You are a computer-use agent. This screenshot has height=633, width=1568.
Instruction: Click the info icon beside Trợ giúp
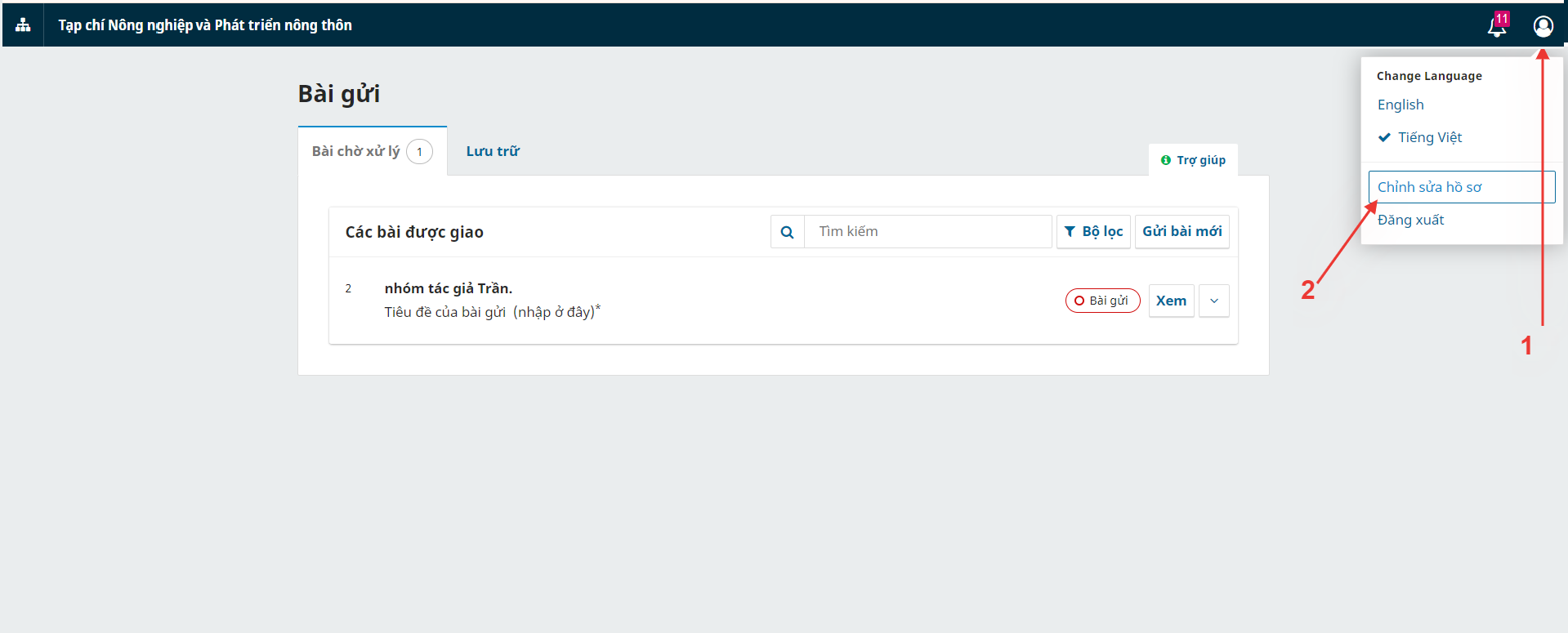click(x=1166, y=160)
